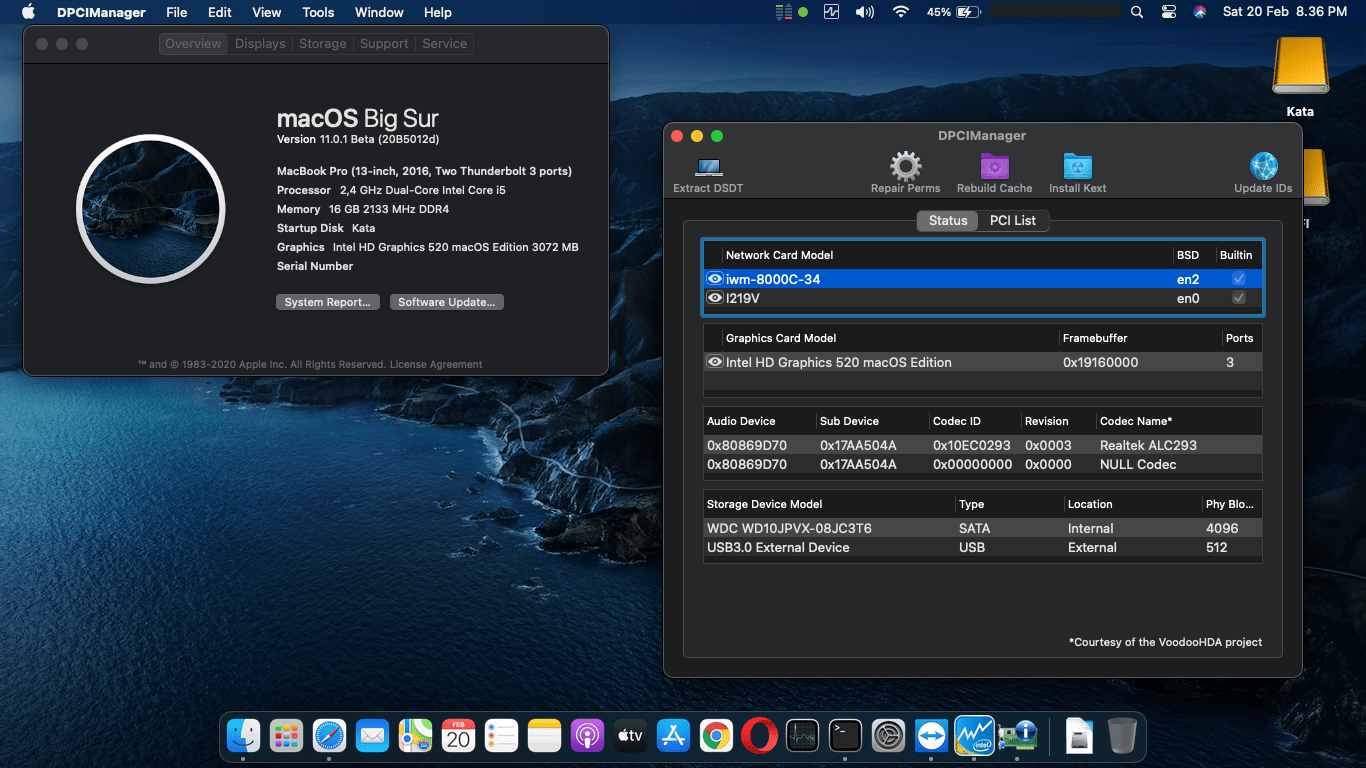The height and width of the screenshot is (768, 1366).
Task: Open TeamViewer from the Dock
Action: coord(931,736)
